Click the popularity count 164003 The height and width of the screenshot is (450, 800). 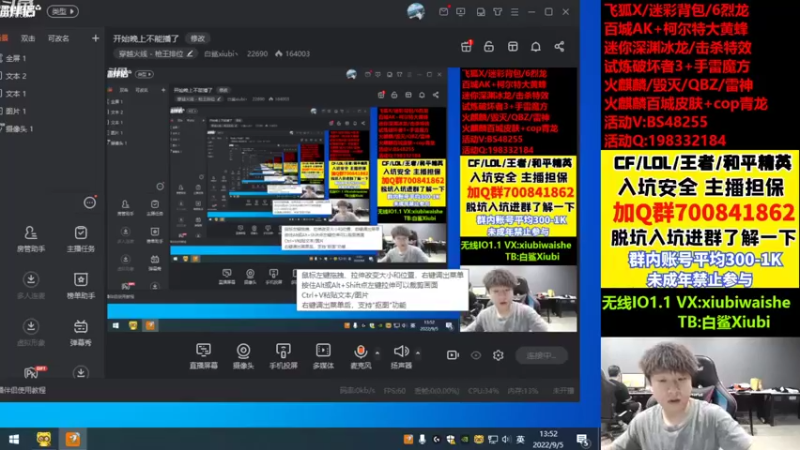(x=292, y=54)
